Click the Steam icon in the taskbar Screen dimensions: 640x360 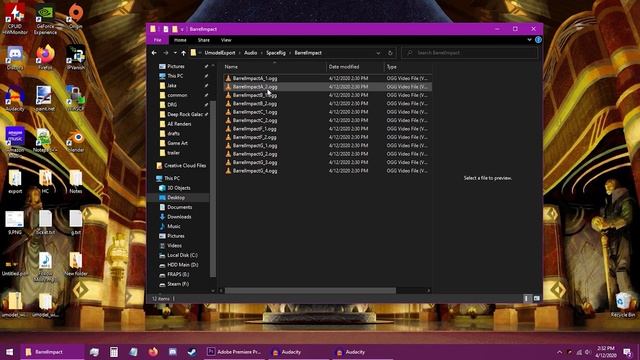pos(192,352)
